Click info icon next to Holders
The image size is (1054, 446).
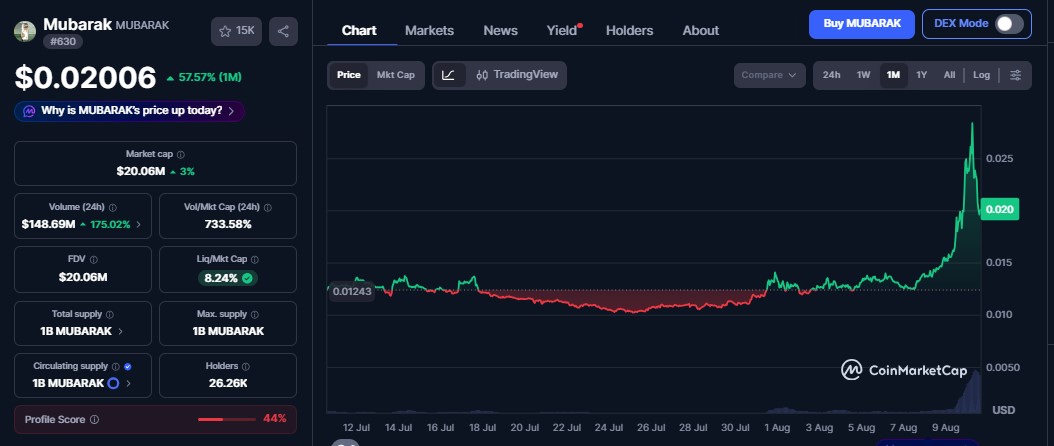click(x=245, y=367)
